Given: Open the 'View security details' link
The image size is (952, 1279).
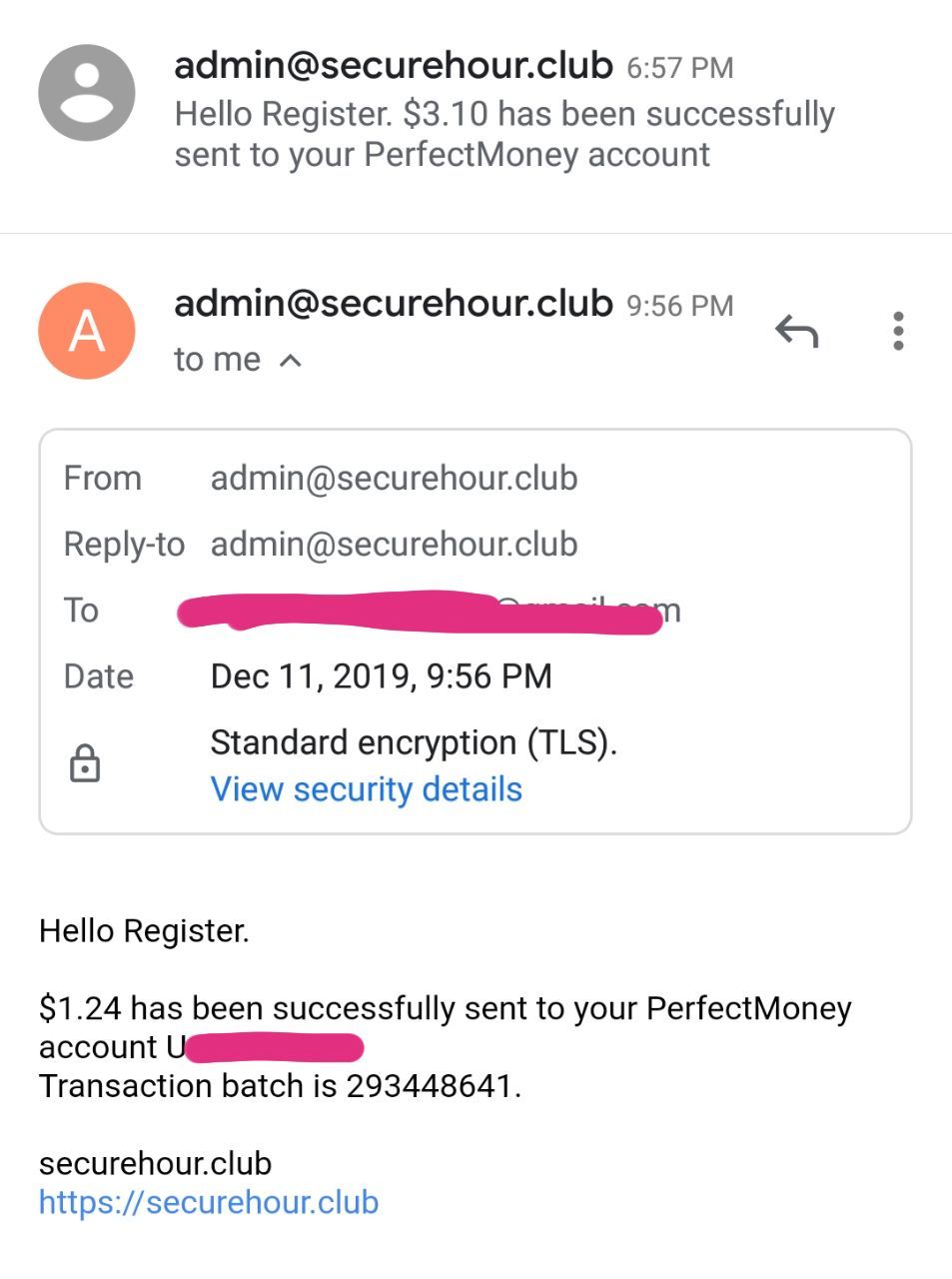Looking at the screenshot, I should pos(366,789).
